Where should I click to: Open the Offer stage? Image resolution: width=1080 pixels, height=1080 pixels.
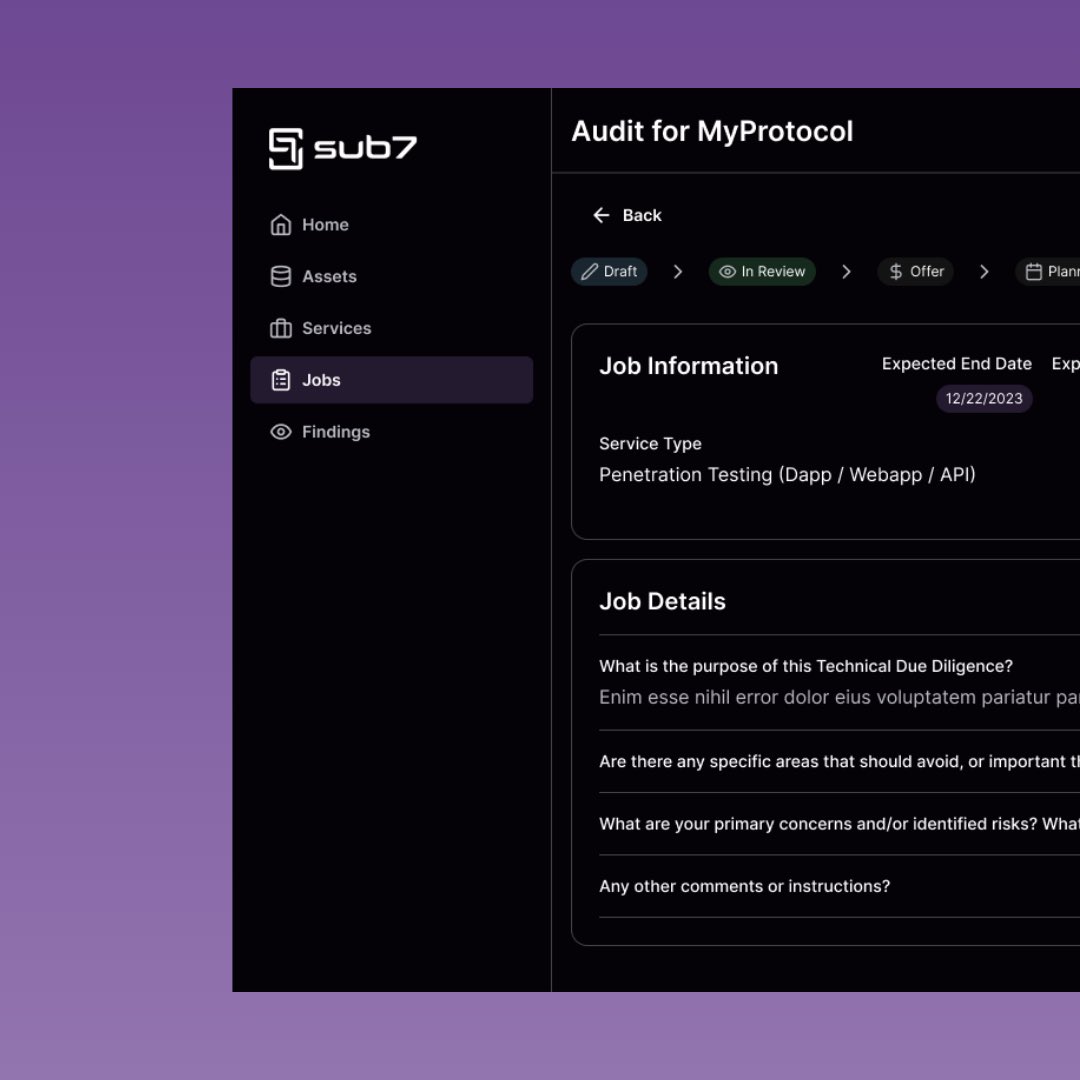click(x=915, y=271)
